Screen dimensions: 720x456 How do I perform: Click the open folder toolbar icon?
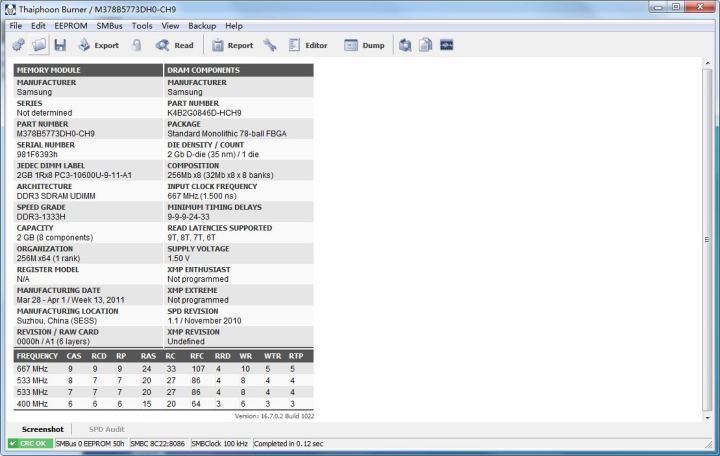pos(39,45)
